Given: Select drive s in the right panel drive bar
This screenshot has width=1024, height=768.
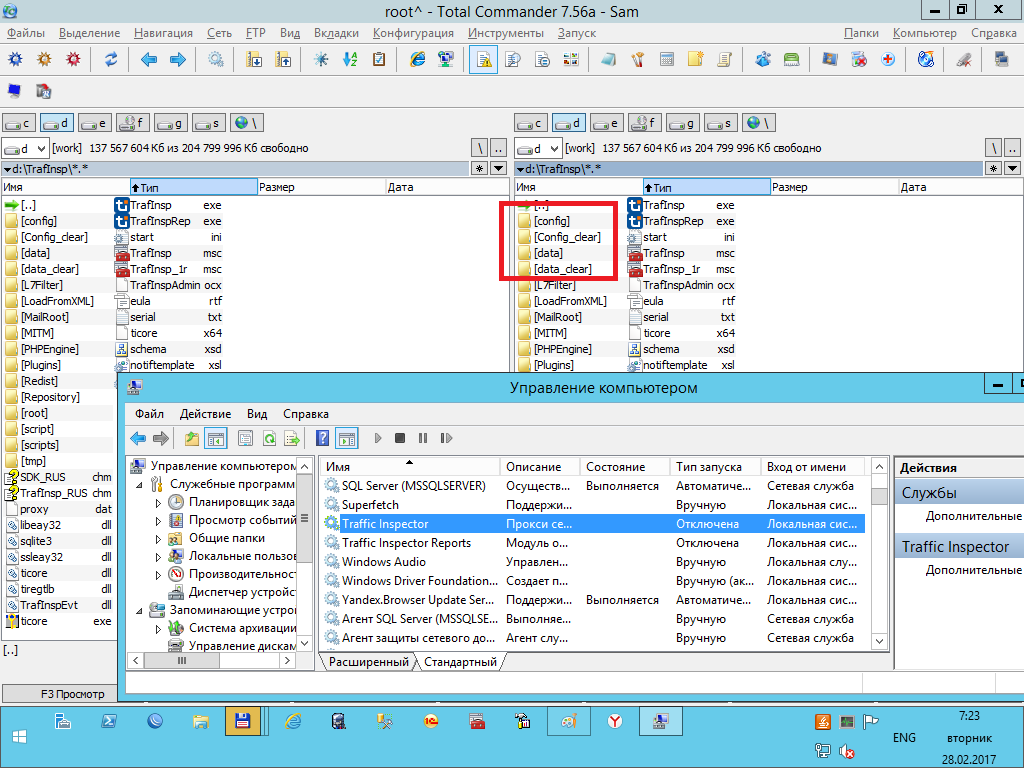Looking at the screenshot, I should tap(721, 123).
